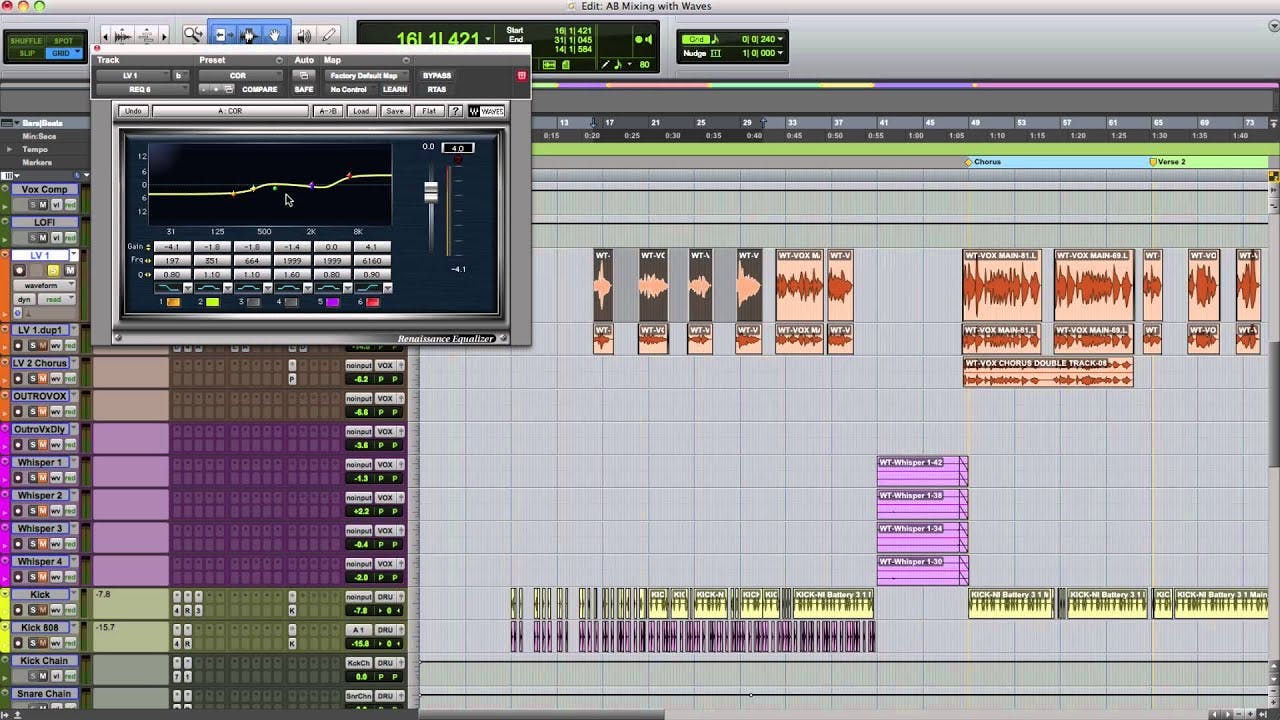Open Factory Default Map dropdown
The image size is (1280, 720).
[367, 75]
